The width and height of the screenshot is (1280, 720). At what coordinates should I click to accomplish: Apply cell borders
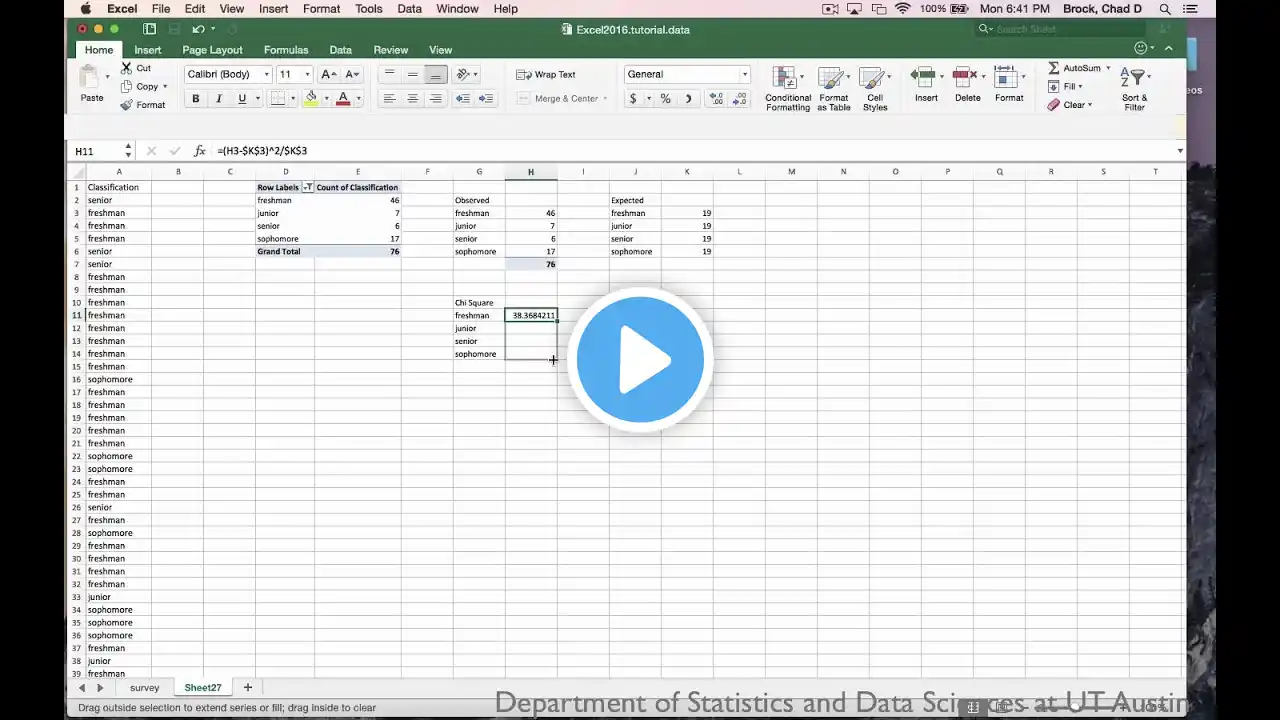click(278, 98)
